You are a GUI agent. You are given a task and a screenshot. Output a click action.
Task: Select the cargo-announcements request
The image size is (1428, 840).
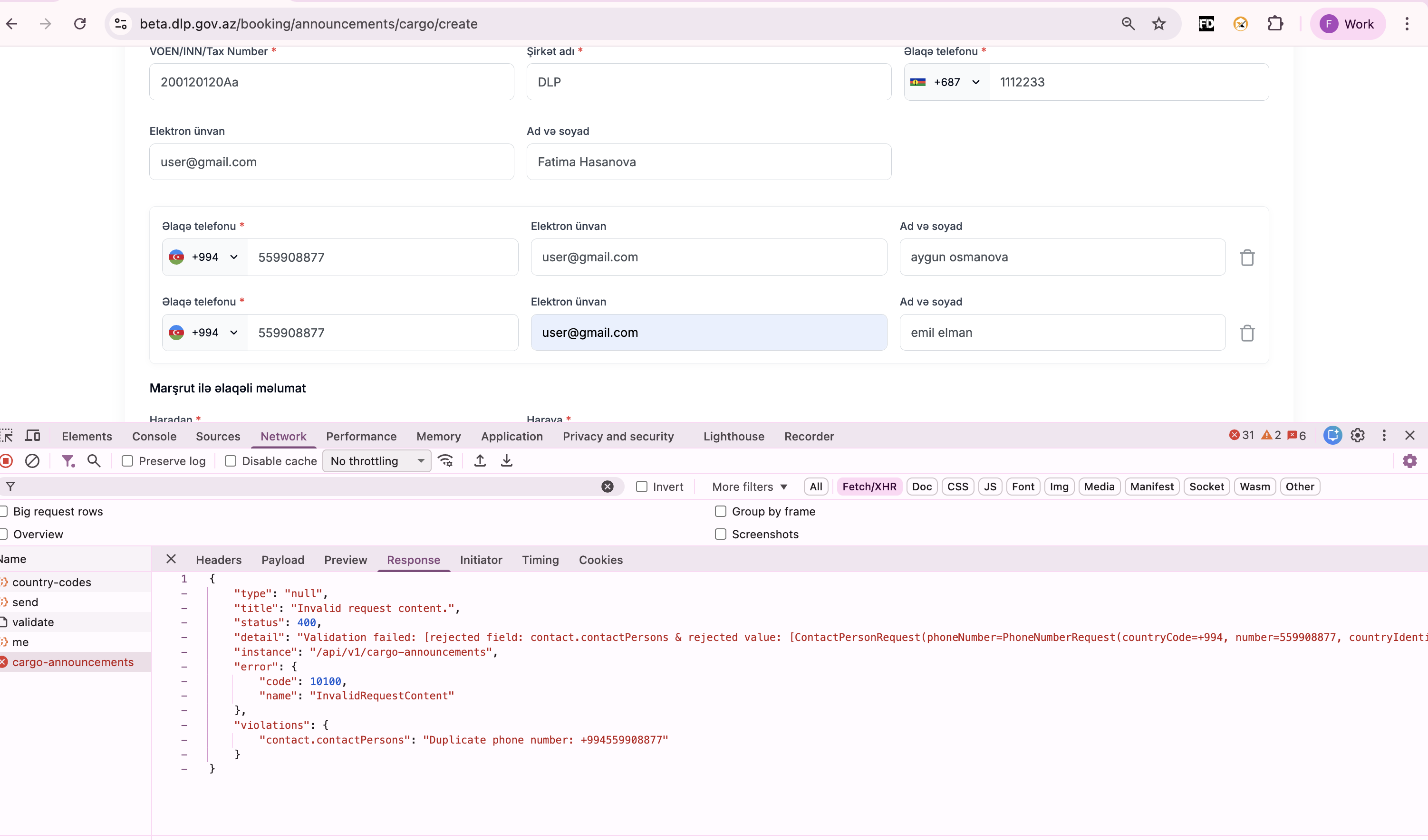(76, 661)
